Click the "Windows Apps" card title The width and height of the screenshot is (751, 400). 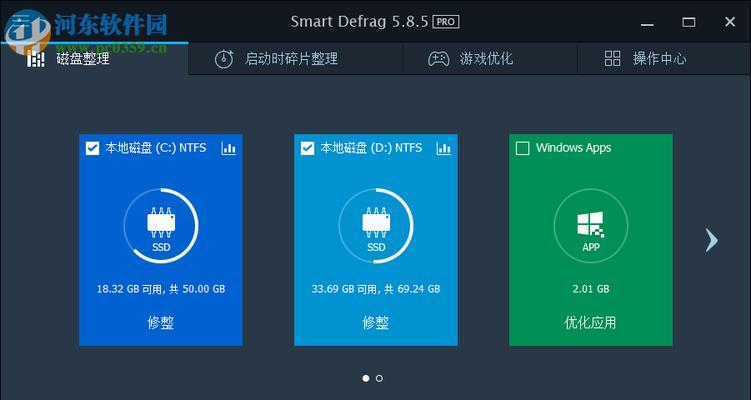574,148
